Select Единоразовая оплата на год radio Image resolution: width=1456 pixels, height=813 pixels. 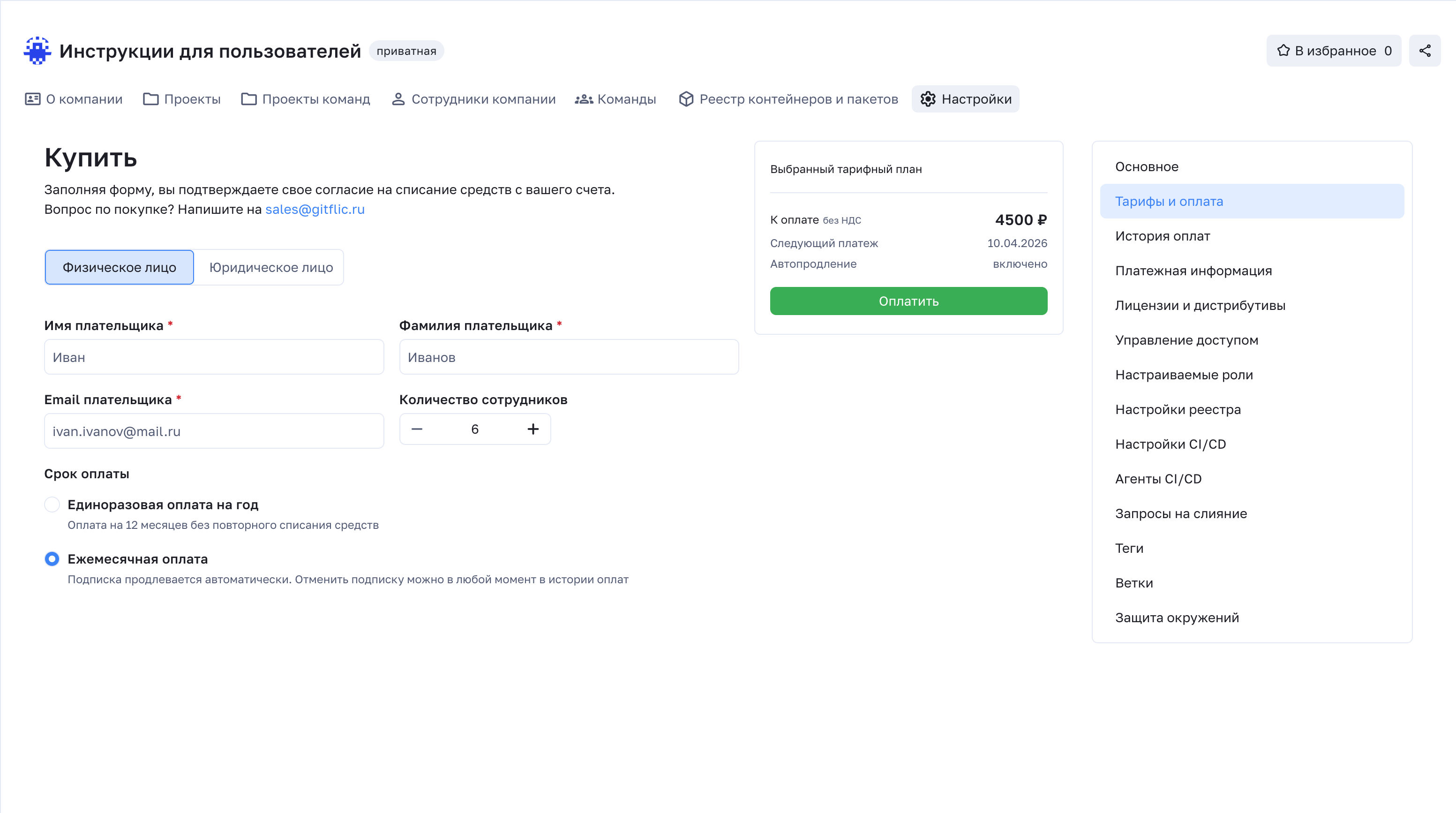tap(52, 504)
